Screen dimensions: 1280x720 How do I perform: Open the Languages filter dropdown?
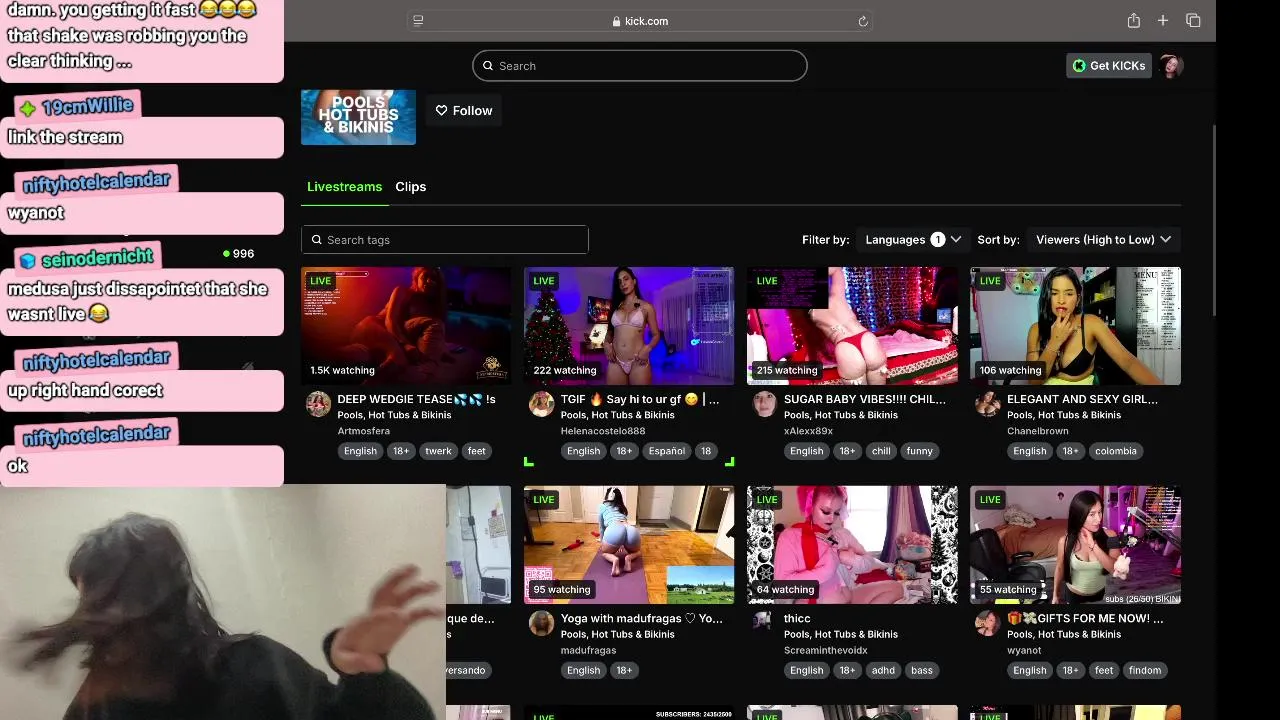point(913,240)
